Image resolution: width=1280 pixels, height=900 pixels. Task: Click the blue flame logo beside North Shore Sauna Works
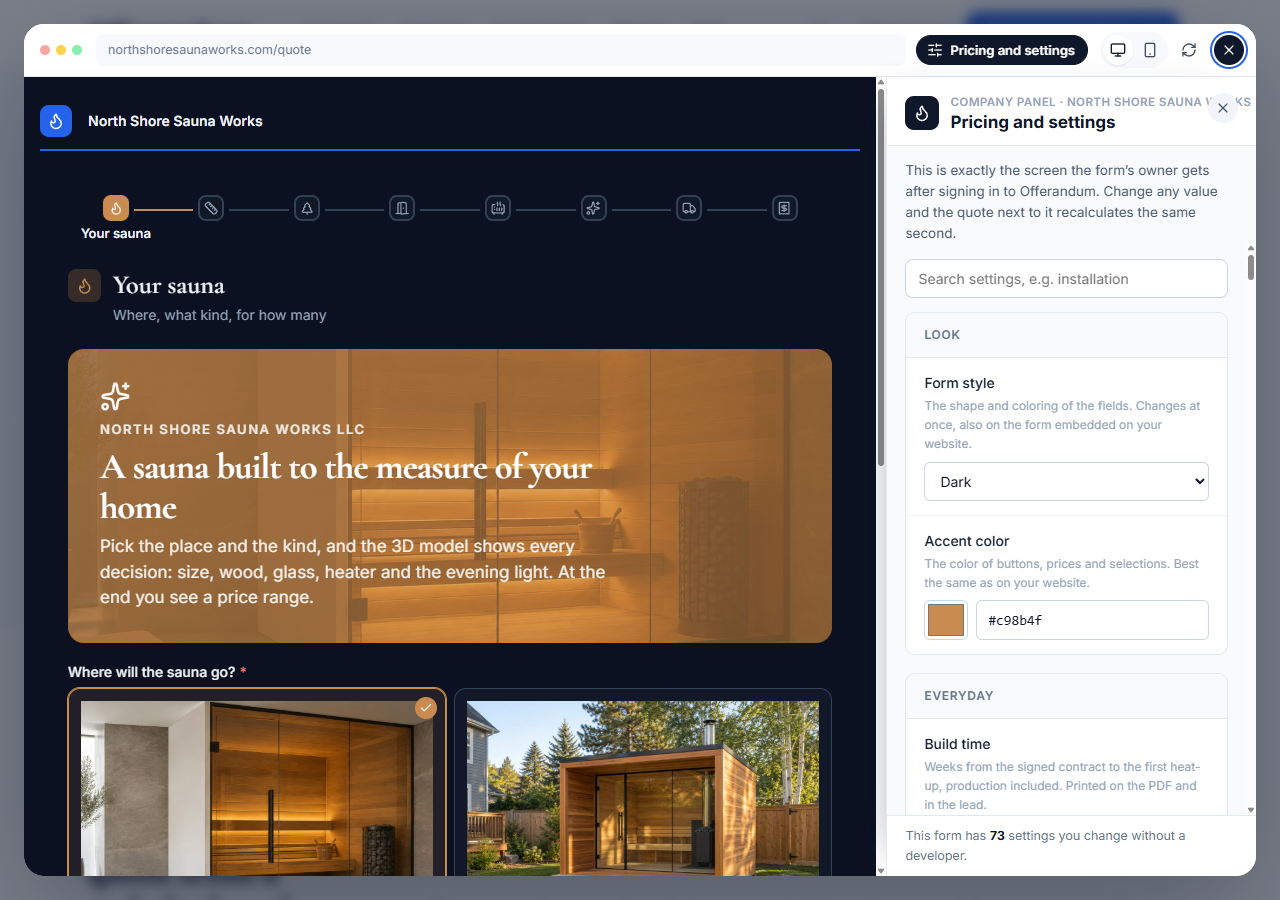56,121
